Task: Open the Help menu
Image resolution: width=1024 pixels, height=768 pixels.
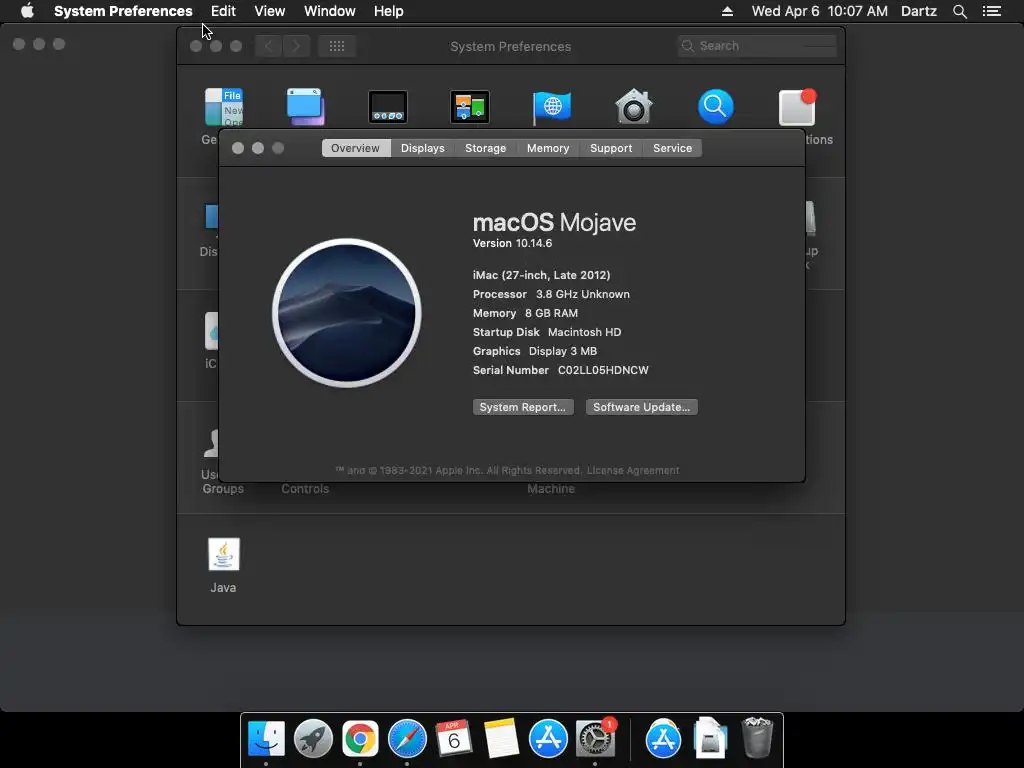Action: point(388,11)
